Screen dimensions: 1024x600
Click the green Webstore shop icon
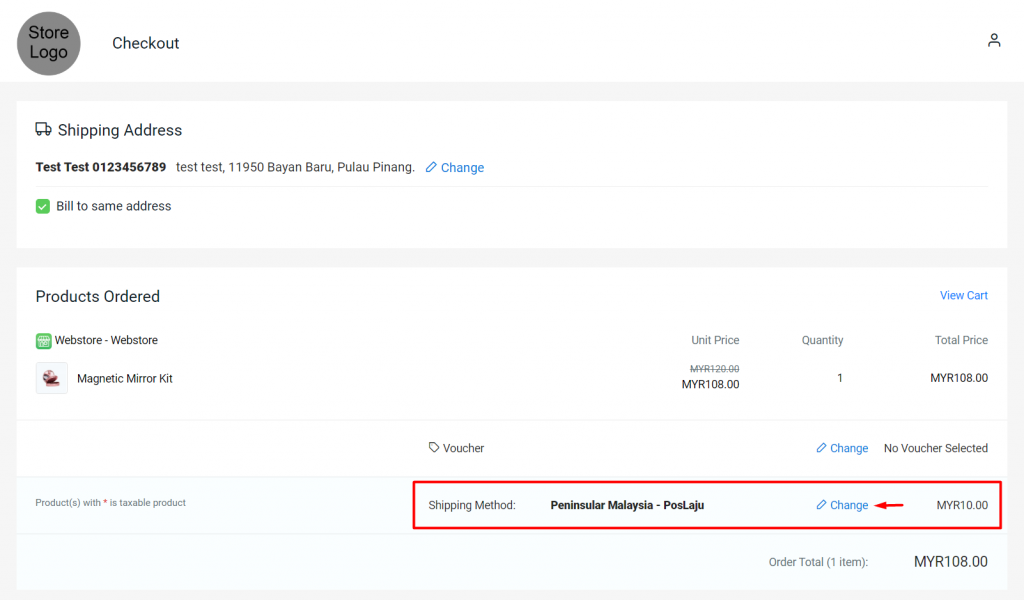tap(43, 340)
